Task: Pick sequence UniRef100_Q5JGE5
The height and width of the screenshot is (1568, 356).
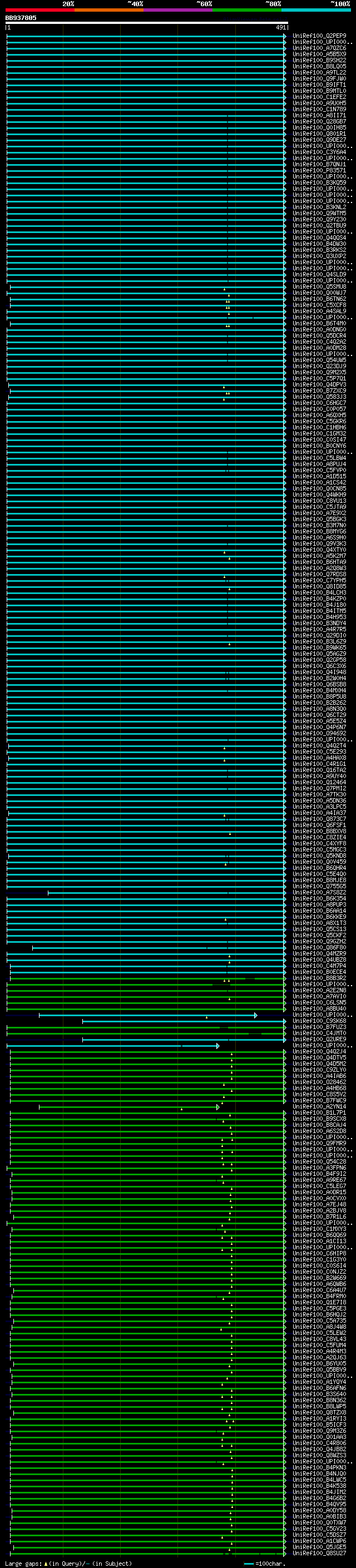Action: 319,1547
